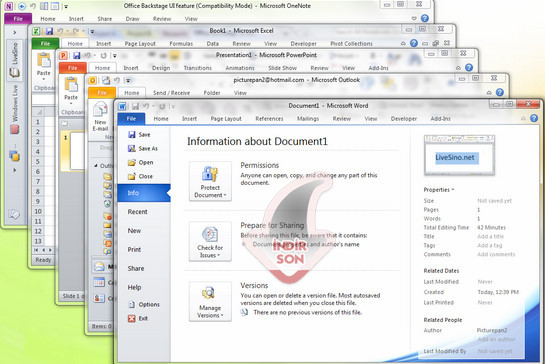Switch to Word's Home ribbon tab
545x364 pixels.
point(161,119)
